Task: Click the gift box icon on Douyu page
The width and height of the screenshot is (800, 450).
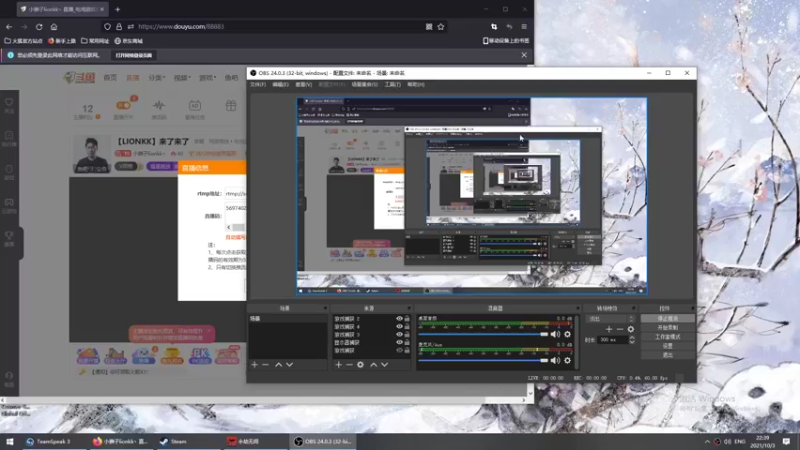Action: coord(231,106)
